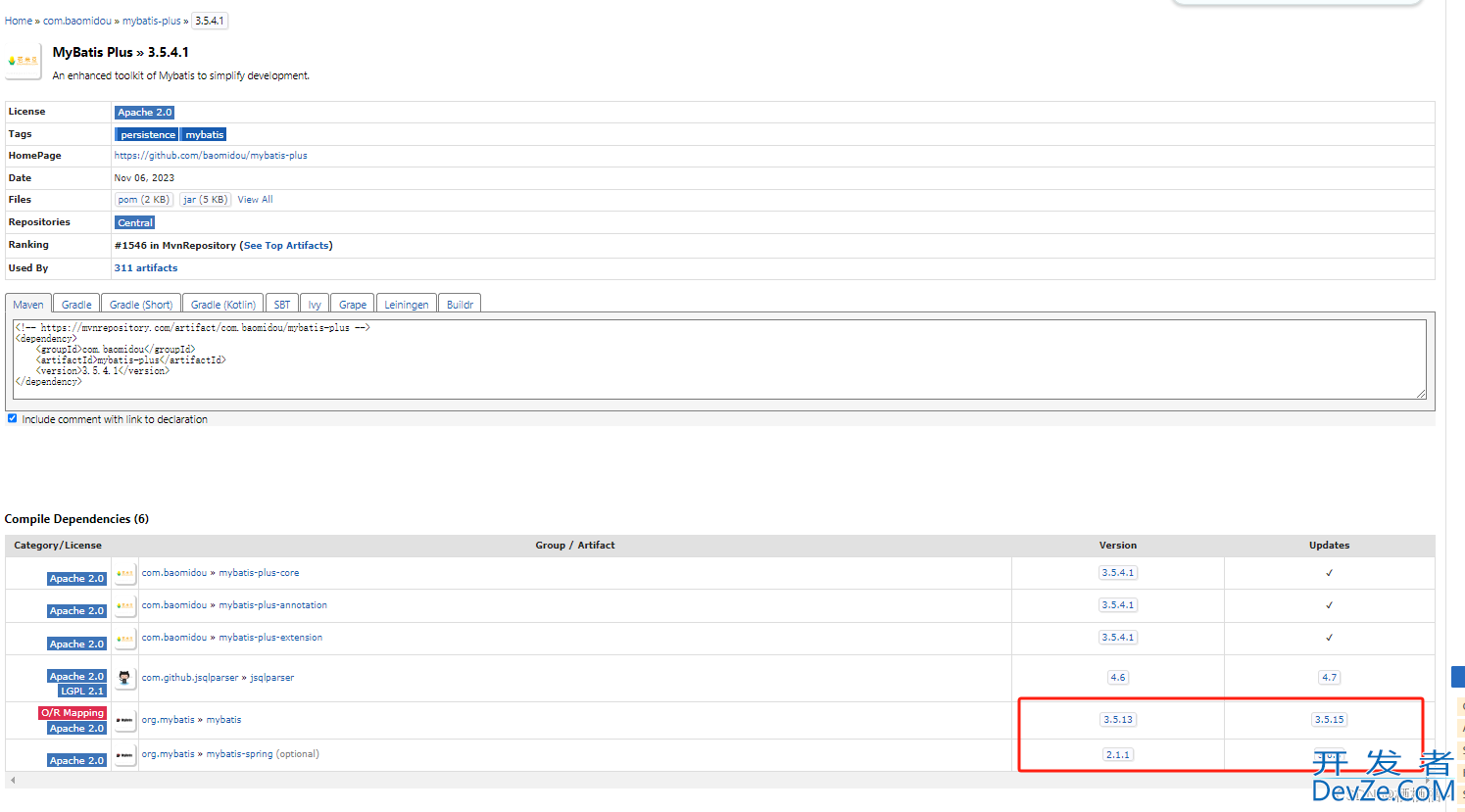This screenshot has width=1465, height=812.
Task: Click Apache 2.0 badge in mybatis-plus-core row
Action: (76, 579)
